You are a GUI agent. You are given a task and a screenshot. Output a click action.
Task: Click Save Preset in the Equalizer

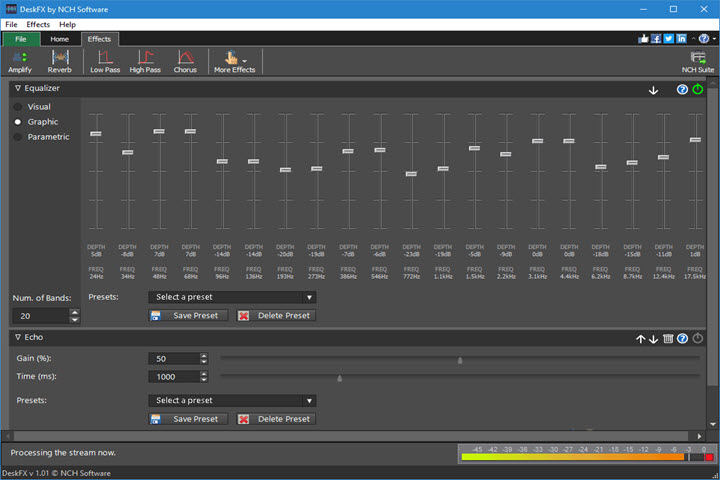coord(184,315)
